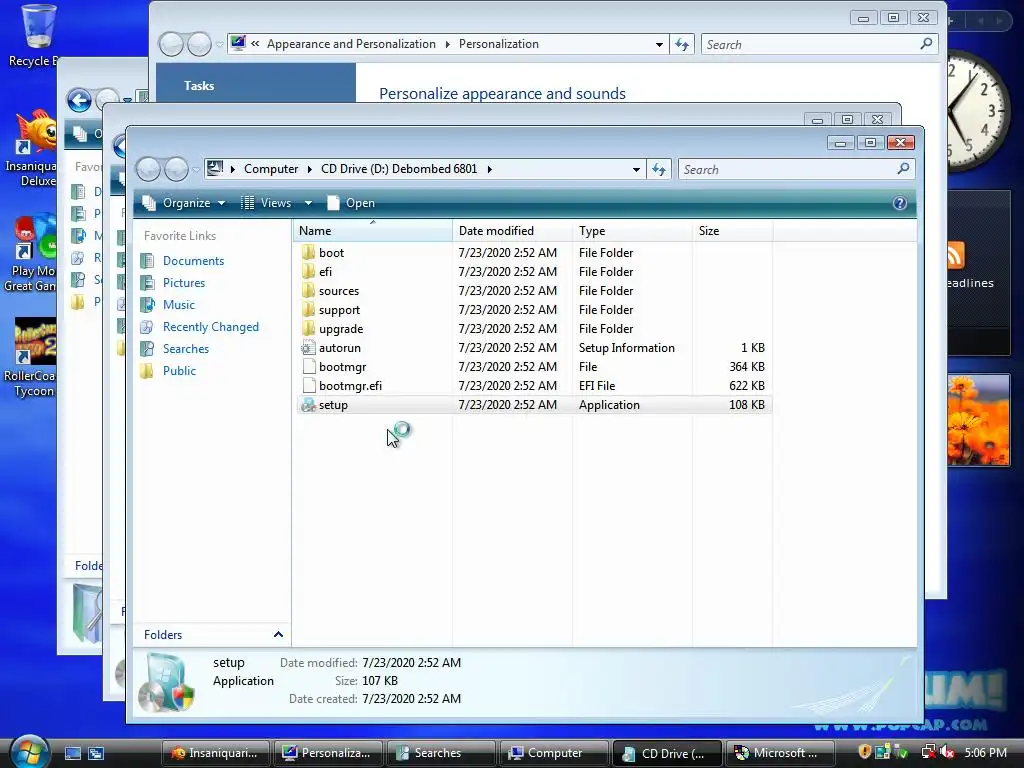This screenshot has width=1024, height=768.
Task: Click the setup preview thumbnail in details pane
Action: coord(167,682)
